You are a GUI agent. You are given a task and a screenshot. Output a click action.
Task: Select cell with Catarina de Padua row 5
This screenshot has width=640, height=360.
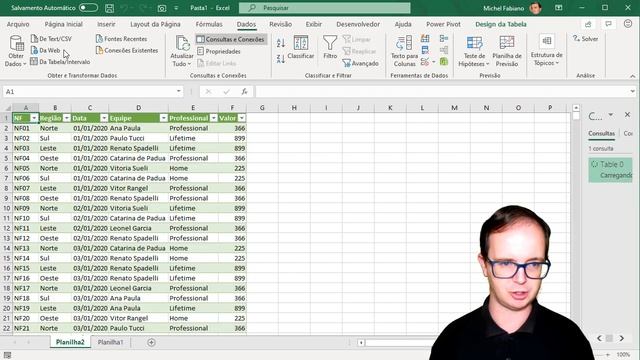point(138,158)
